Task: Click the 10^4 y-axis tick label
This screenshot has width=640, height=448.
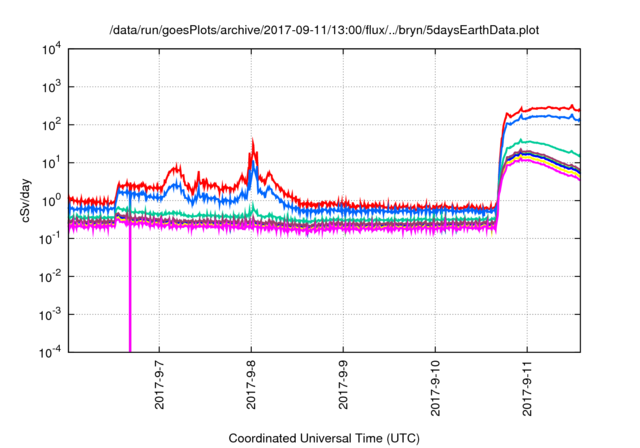Action: (52, 49)
